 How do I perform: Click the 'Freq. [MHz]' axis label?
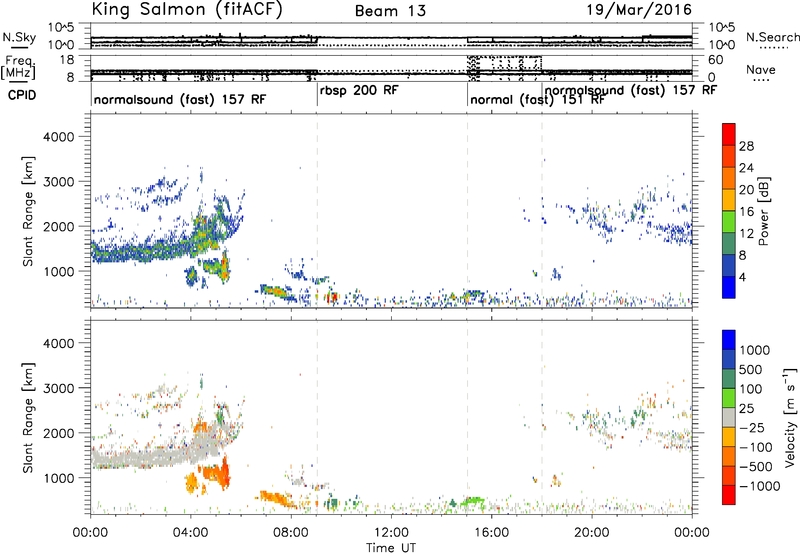18,67
